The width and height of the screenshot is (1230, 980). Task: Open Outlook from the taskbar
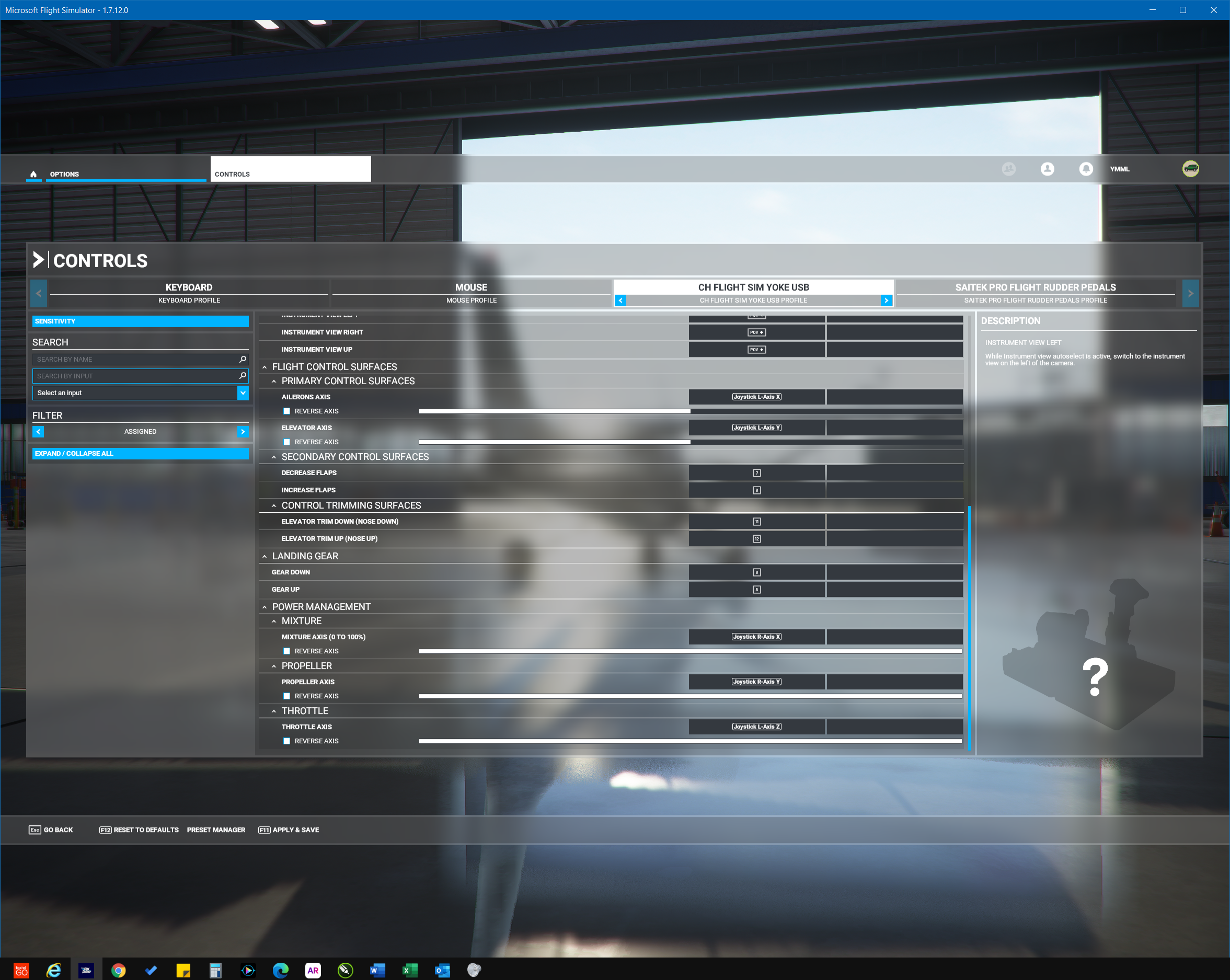[442, 970]
